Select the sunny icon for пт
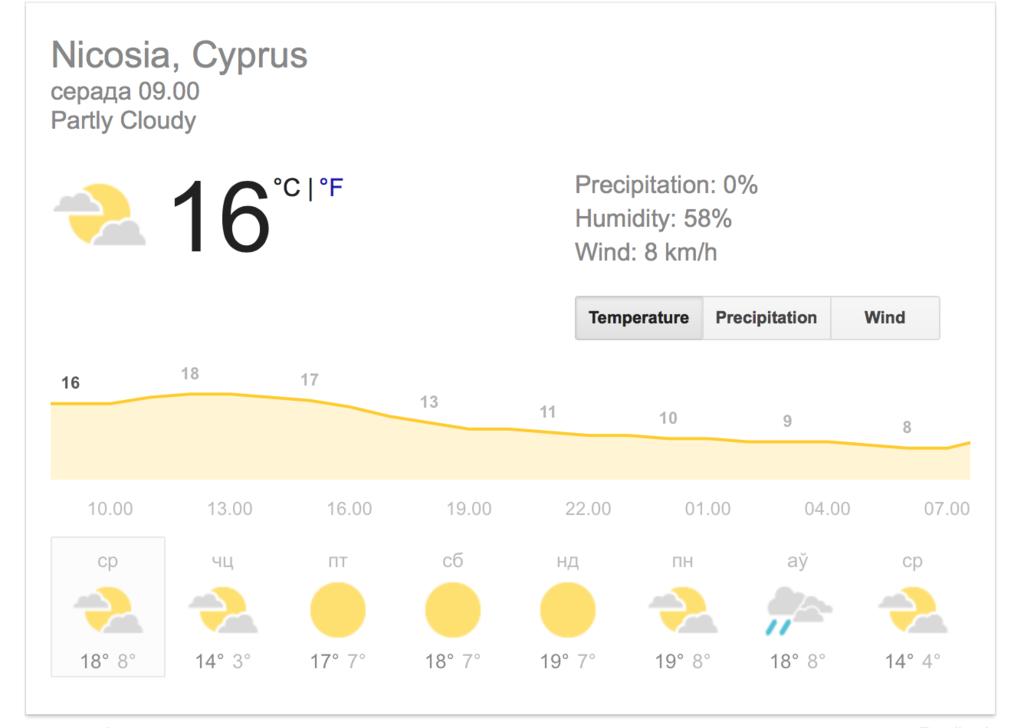The image size is (1024, 728). pyautogui.click(x=337, y=610)
